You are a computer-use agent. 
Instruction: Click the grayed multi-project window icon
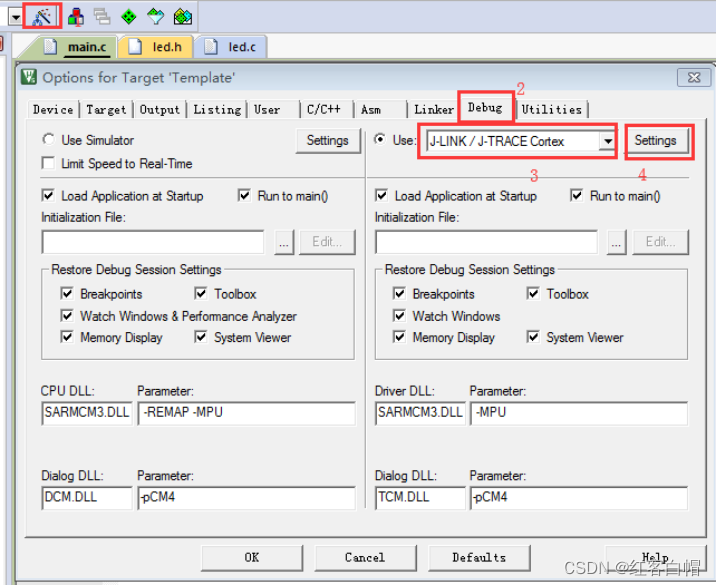[102, 17]
